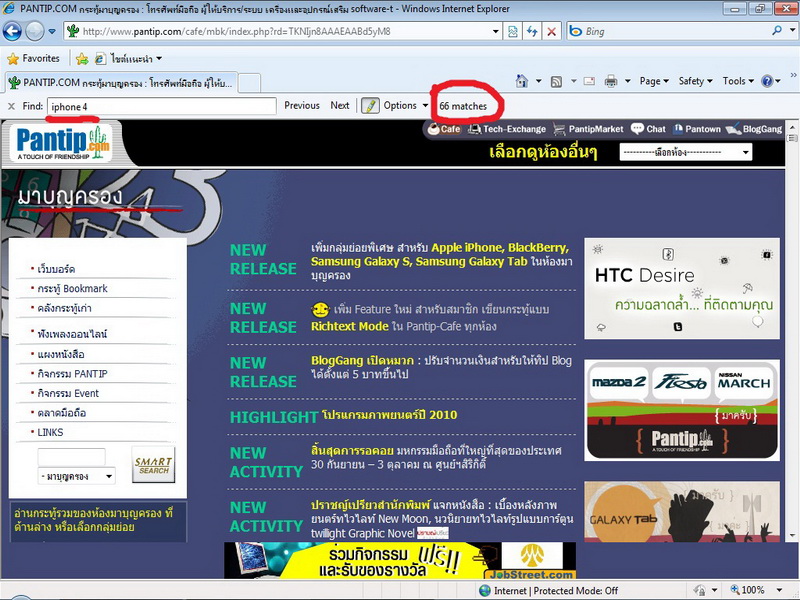800x600 pixels.
Task: Open the Safety menu
Action: tap(695, 81)
